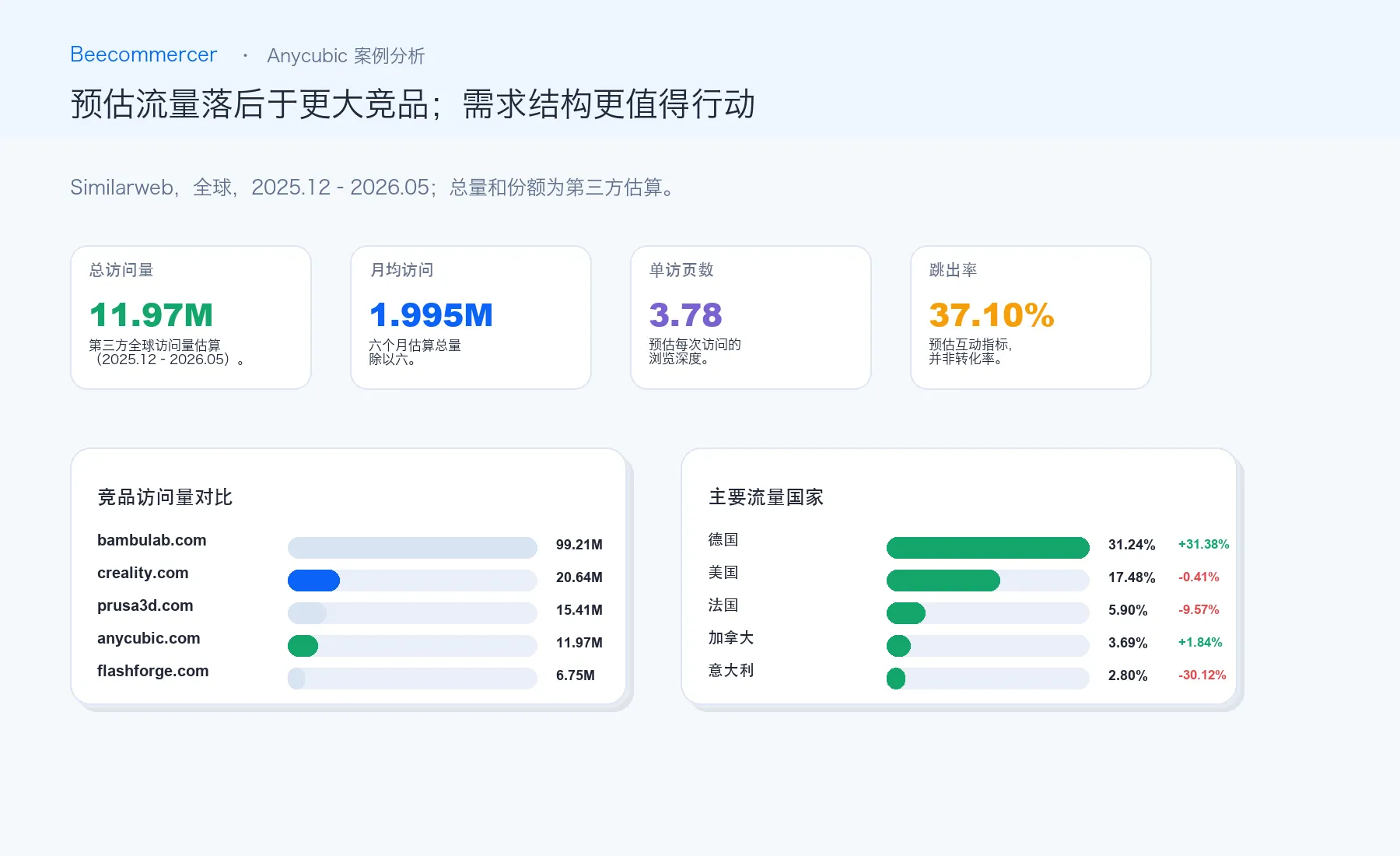This screenshot has height=856, width=1400.
Task: Click the 法国 share bar
Action: 906,613
